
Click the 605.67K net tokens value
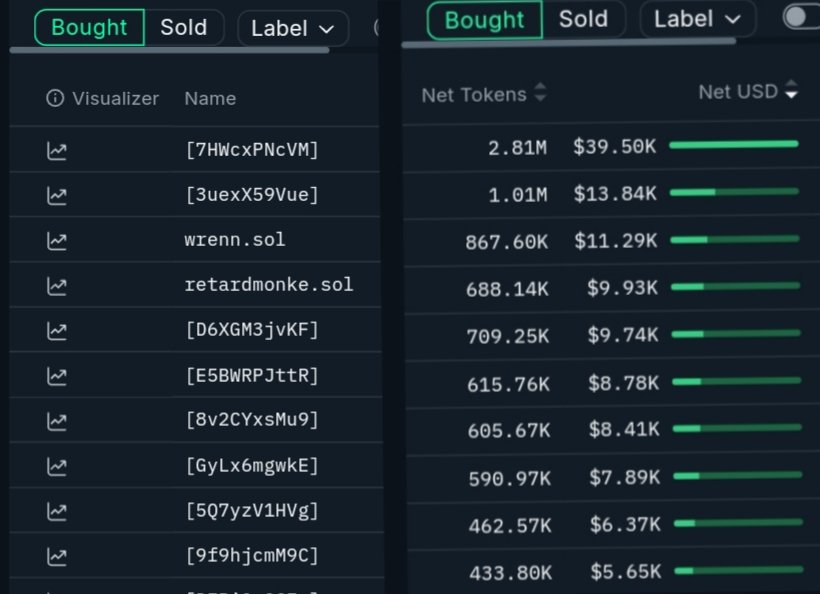509,431
